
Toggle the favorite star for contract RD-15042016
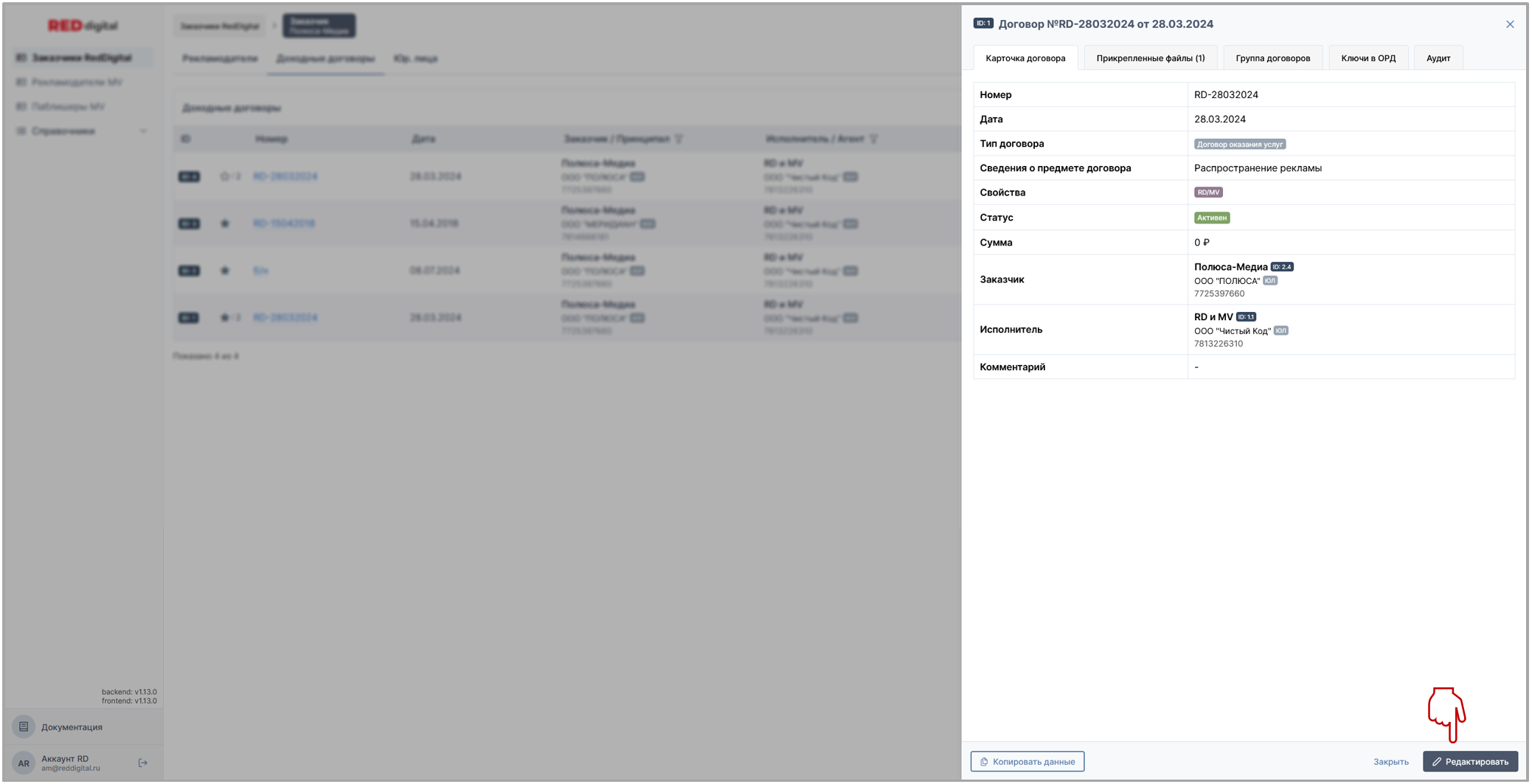[225, 223]
